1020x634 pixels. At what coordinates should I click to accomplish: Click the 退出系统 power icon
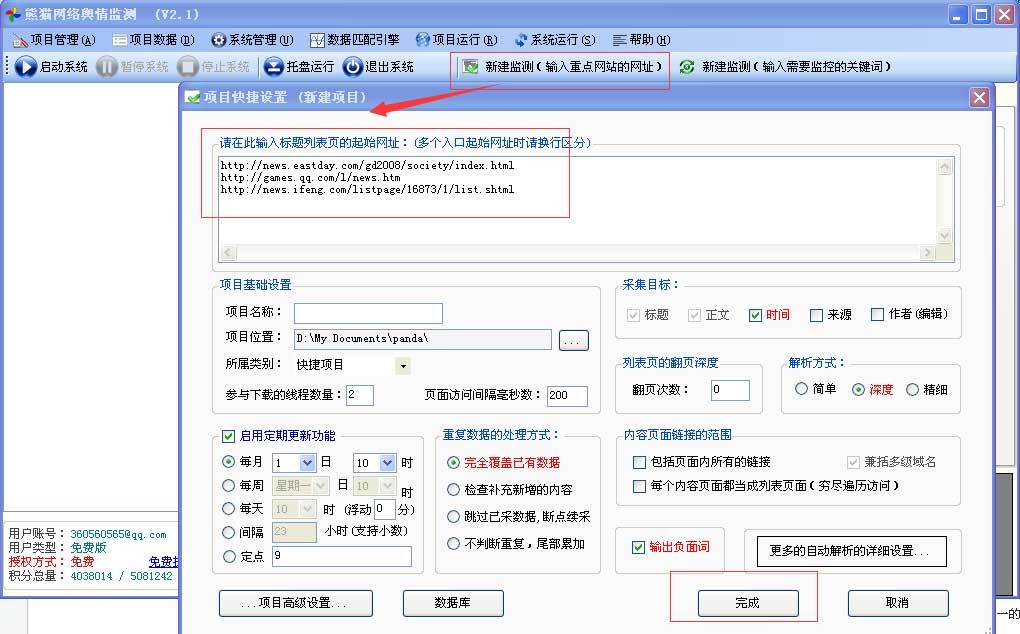pyautogui.click(x=353, y=66)
